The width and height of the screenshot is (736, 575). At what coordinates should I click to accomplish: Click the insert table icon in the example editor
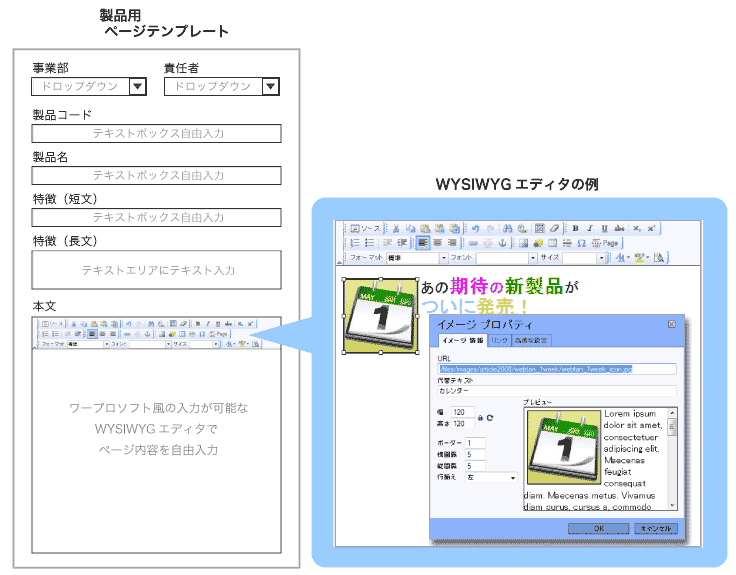[552, 243]
